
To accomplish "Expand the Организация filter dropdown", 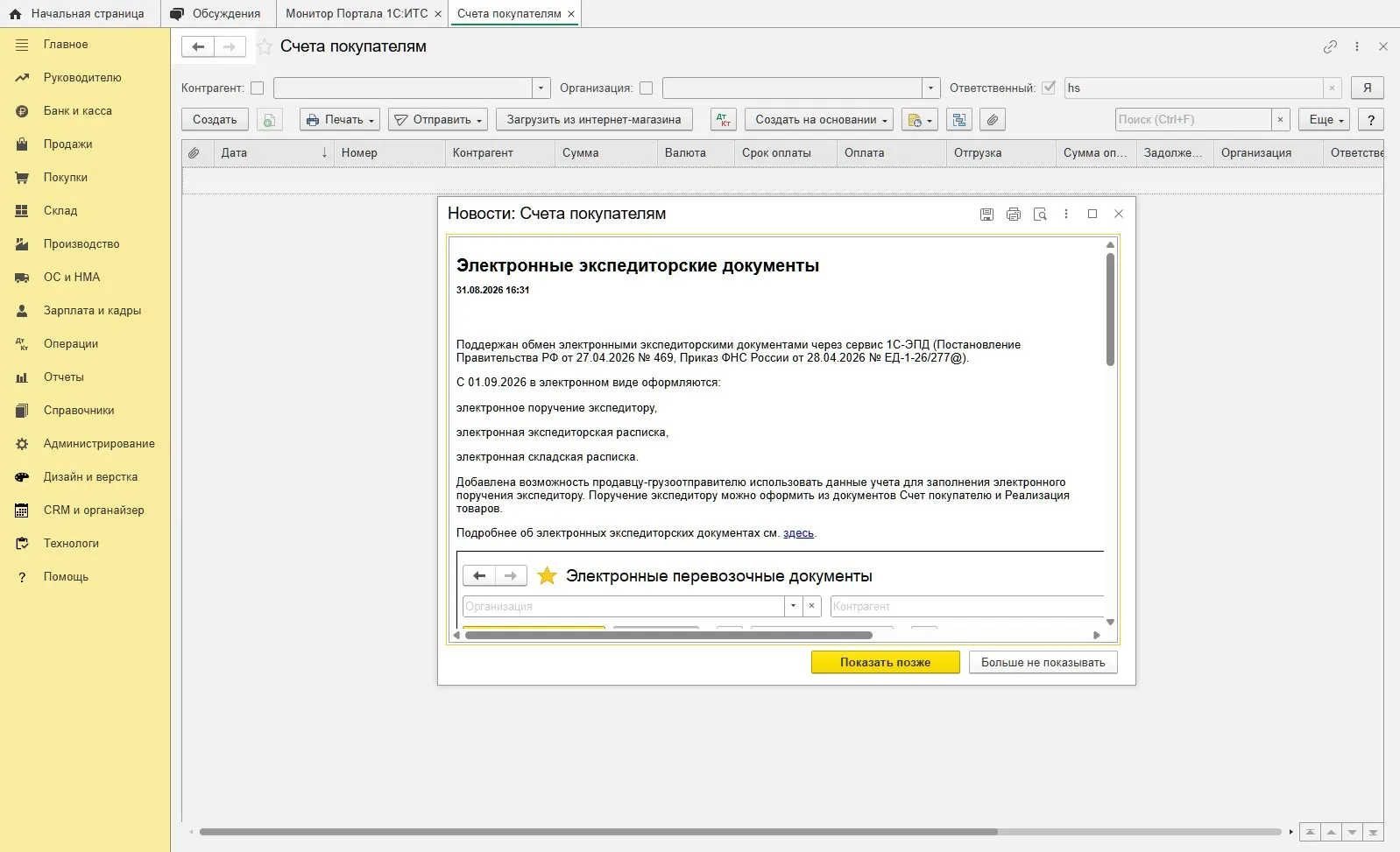I will pos(930,88).
